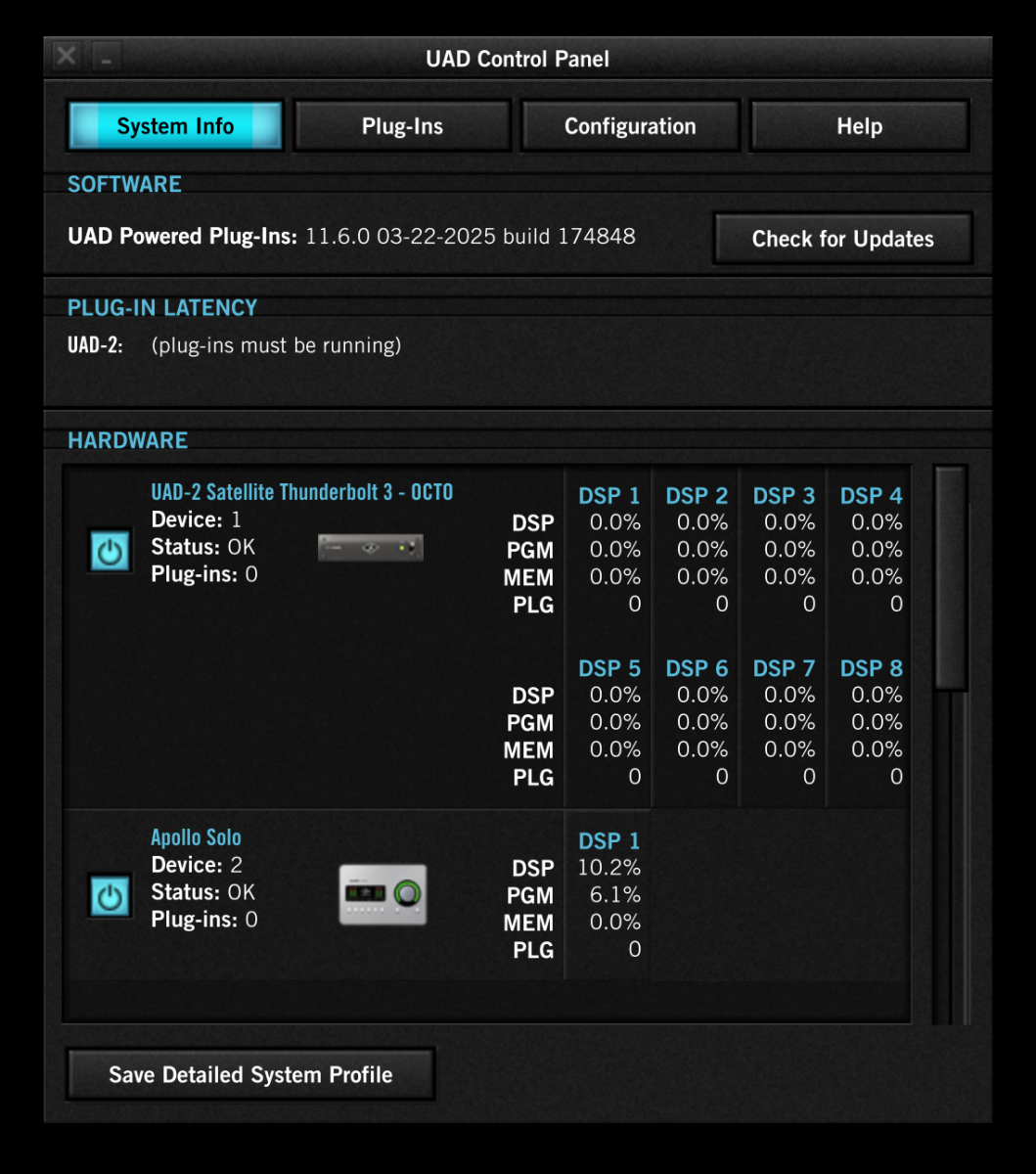Click the UAD-2 Satellite device image
Viewport: 1036px width, 1174px height.
[371, 547]
